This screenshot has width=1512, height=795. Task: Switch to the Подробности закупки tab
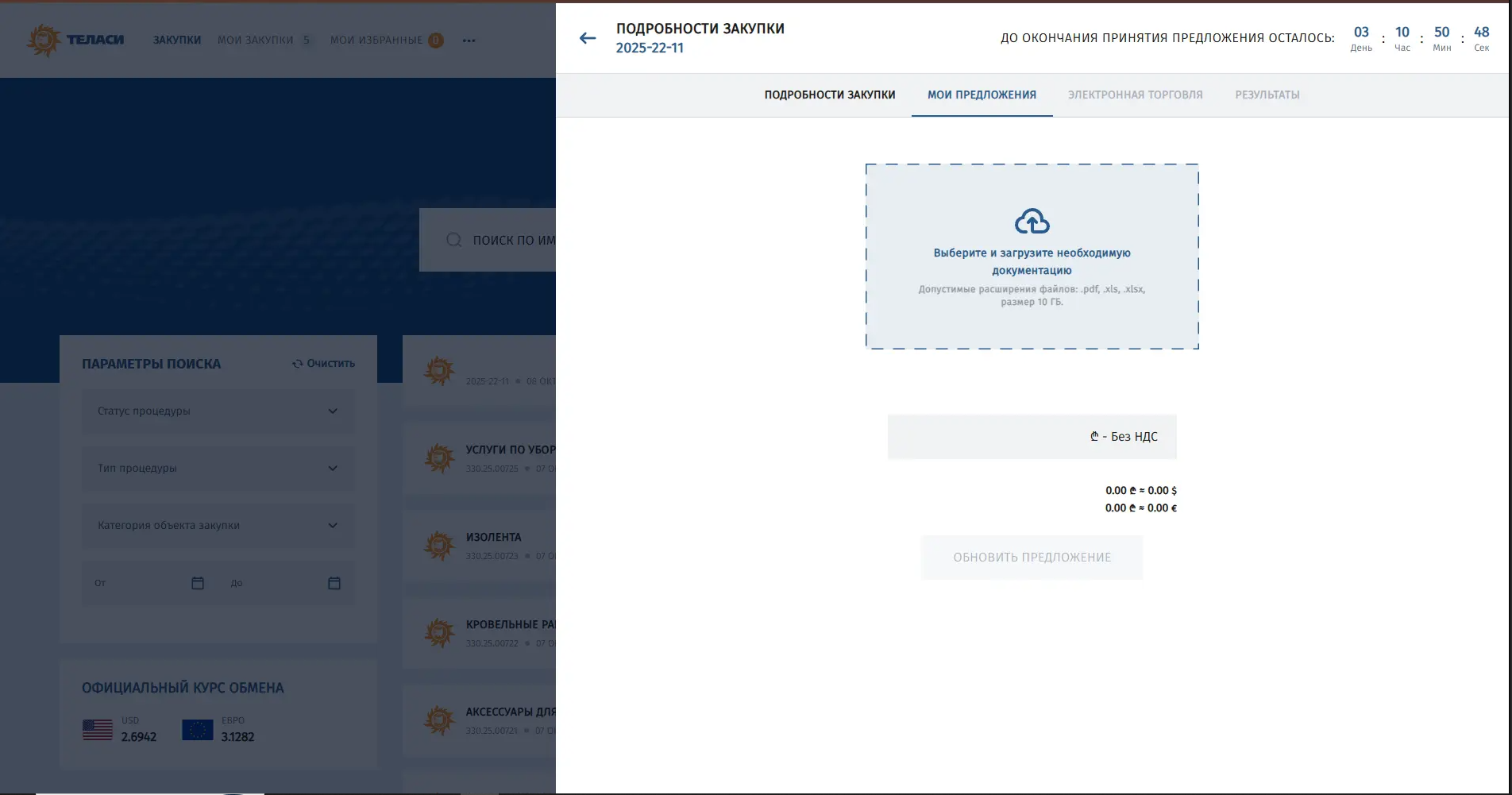[x=829, y=95]
